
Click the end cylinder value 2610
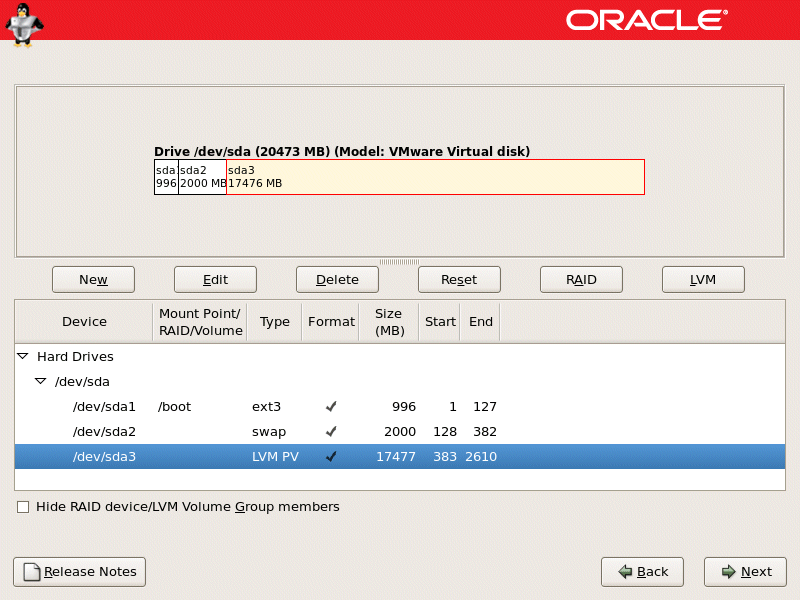481,457
